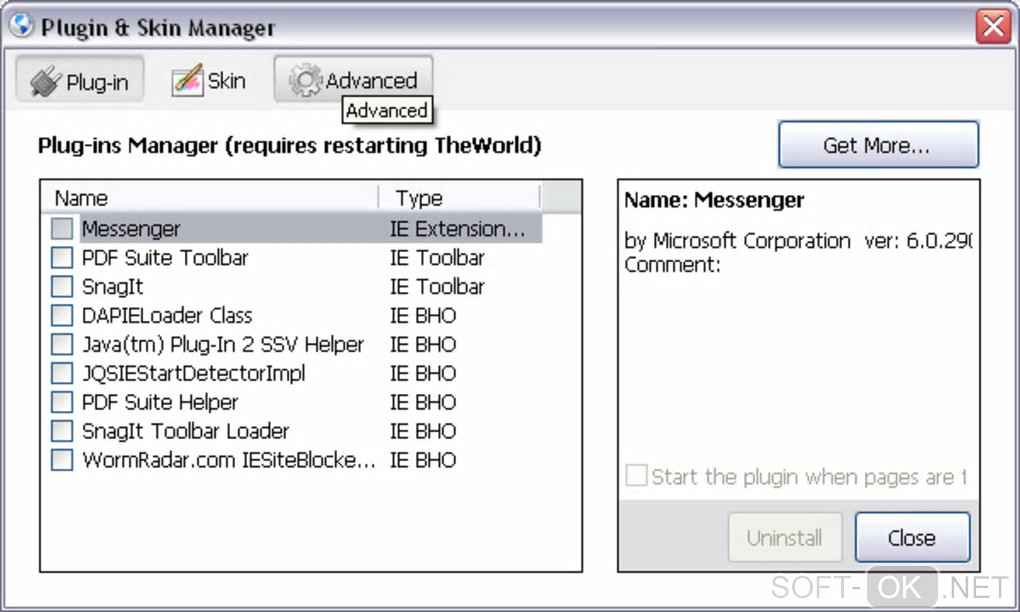Click the globe icon in title bar
Viewport: 1020px width, 612px height.
[21, 26]
